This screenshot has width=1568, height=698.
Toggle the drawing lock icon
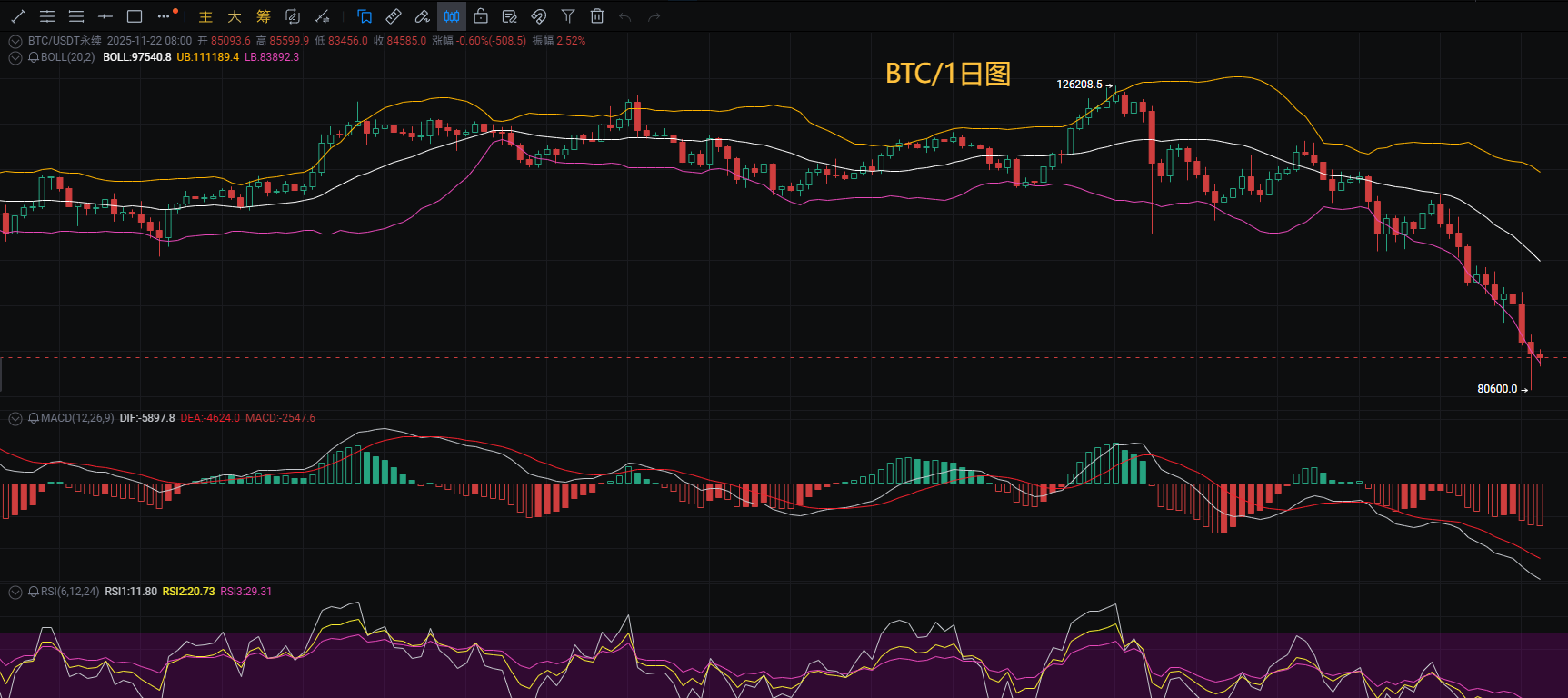(481, 16)
